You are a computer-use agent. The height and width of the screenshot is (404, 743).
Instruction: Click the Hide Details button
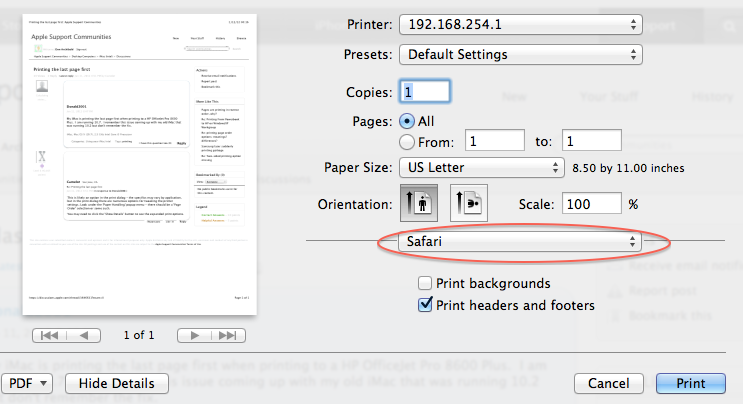(x=117, y=383)
